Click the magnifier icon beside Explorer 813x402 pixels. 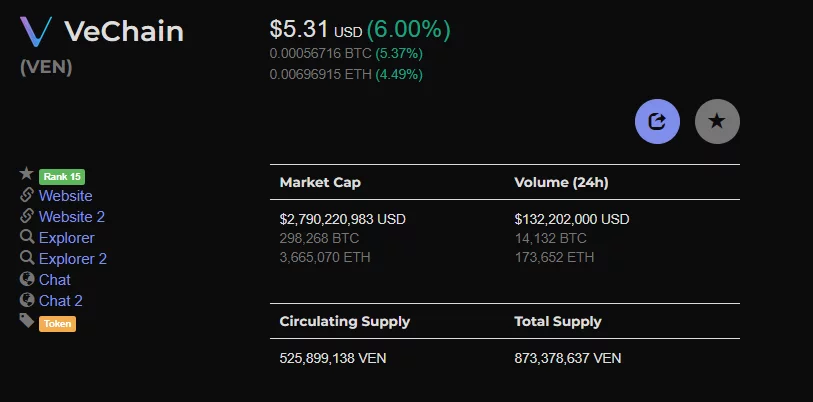(26, 237)
